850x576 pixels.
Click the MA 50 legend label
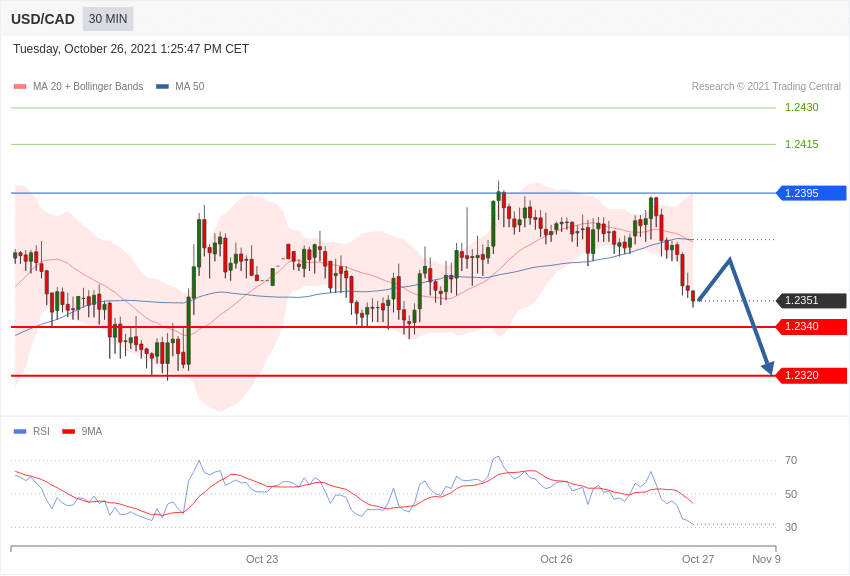click(x=190, y=86)
